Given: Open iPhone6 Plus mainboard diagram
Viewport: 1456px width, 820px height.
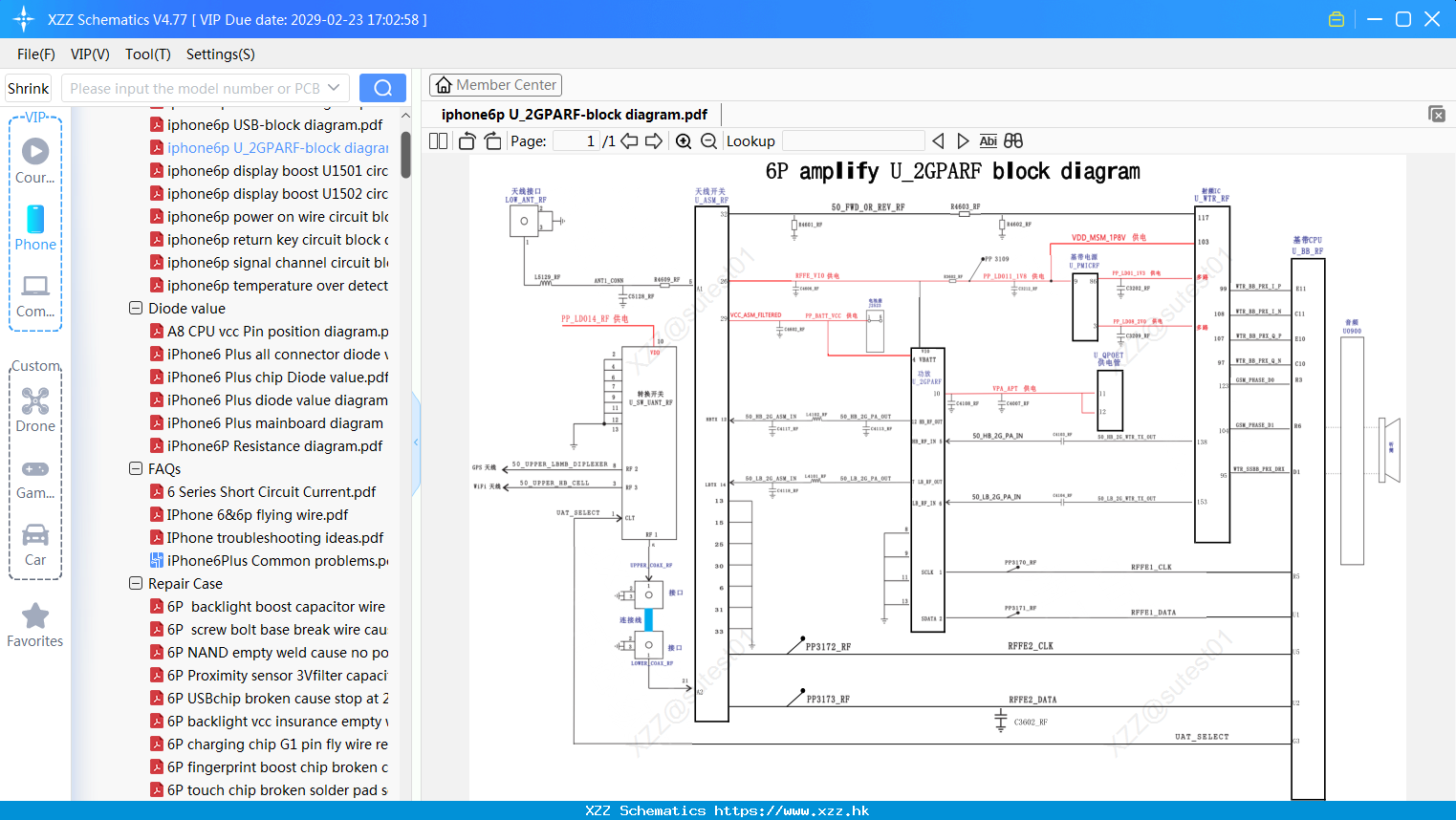Looking at the screenshot, I should pyautogui.click(x=275, y=422).
